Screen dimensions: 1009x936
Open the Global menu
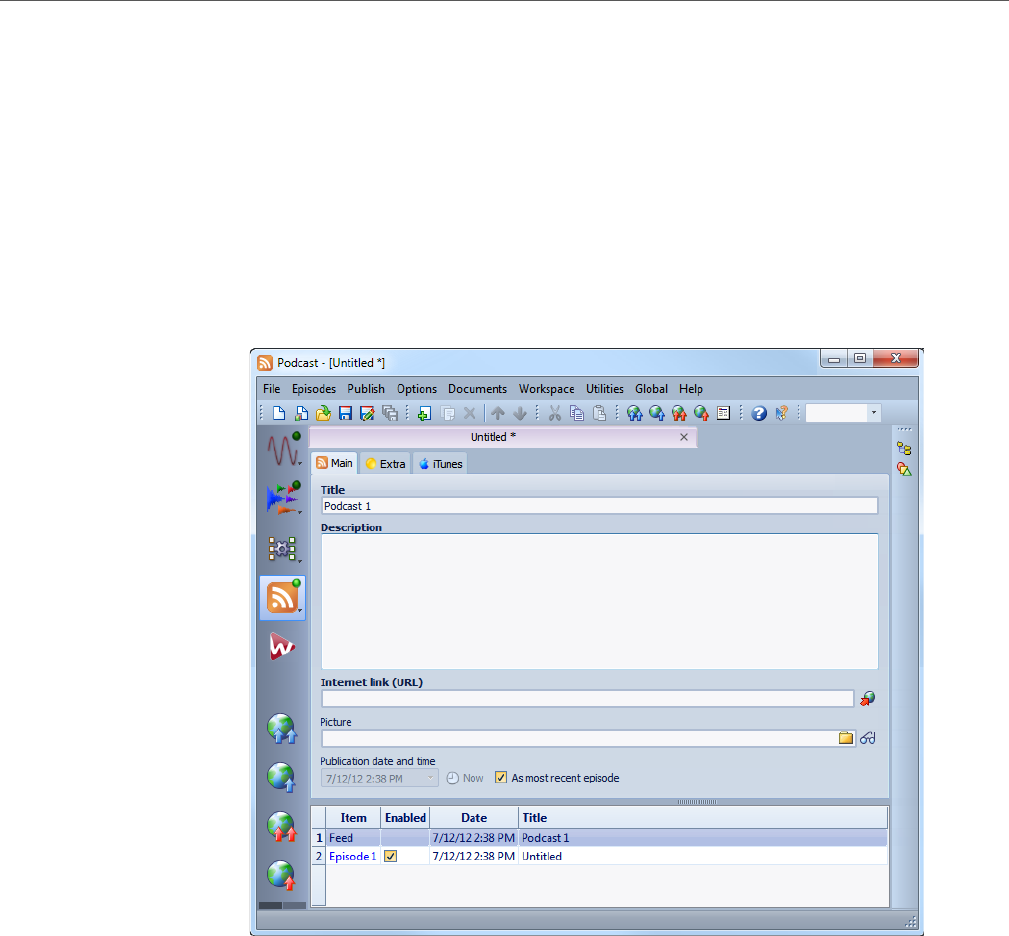pos(651,389)
